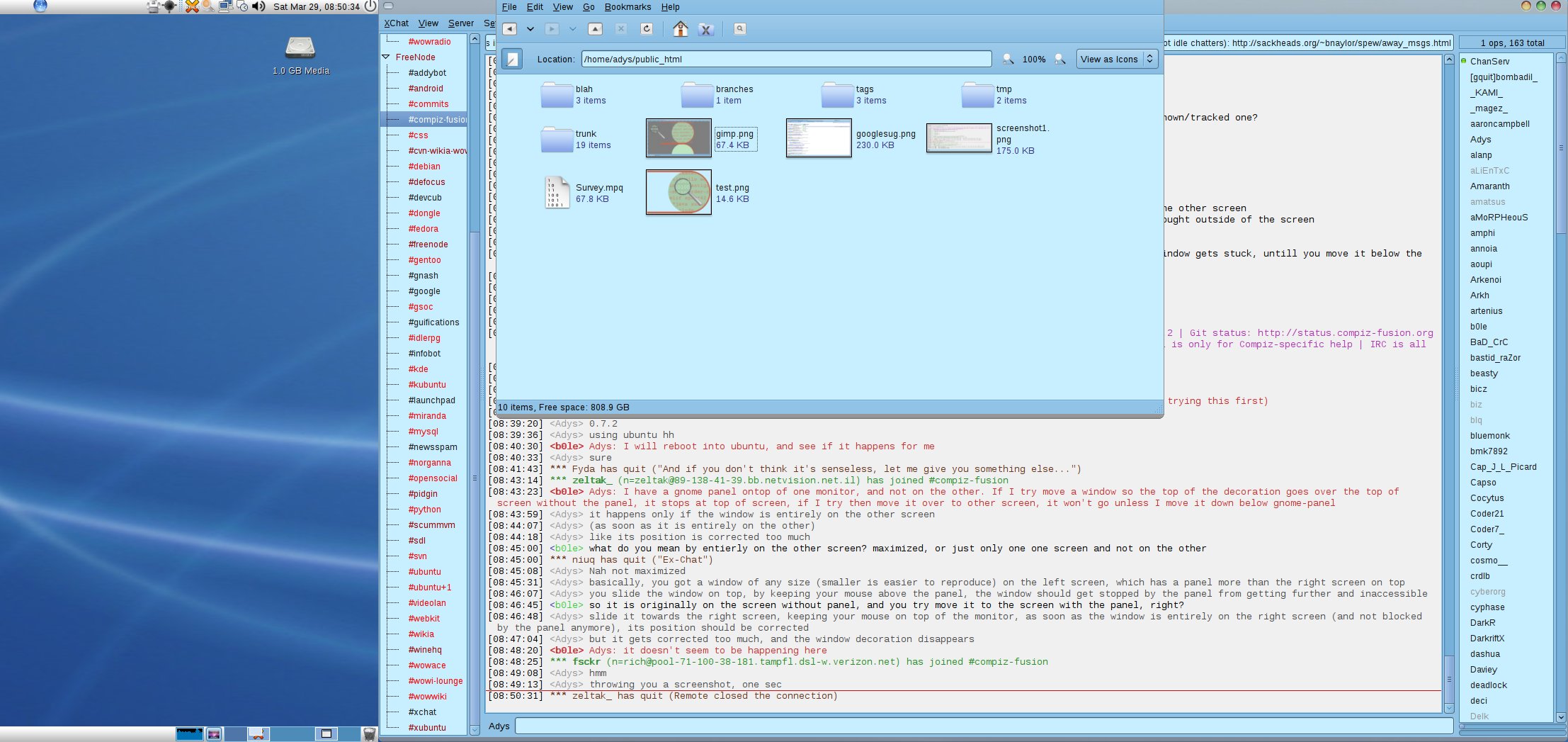The height and width of the screenshot is (742, 1568).
Task: Collapse the FreeNode server tree
Action: (x=386, y=57)
